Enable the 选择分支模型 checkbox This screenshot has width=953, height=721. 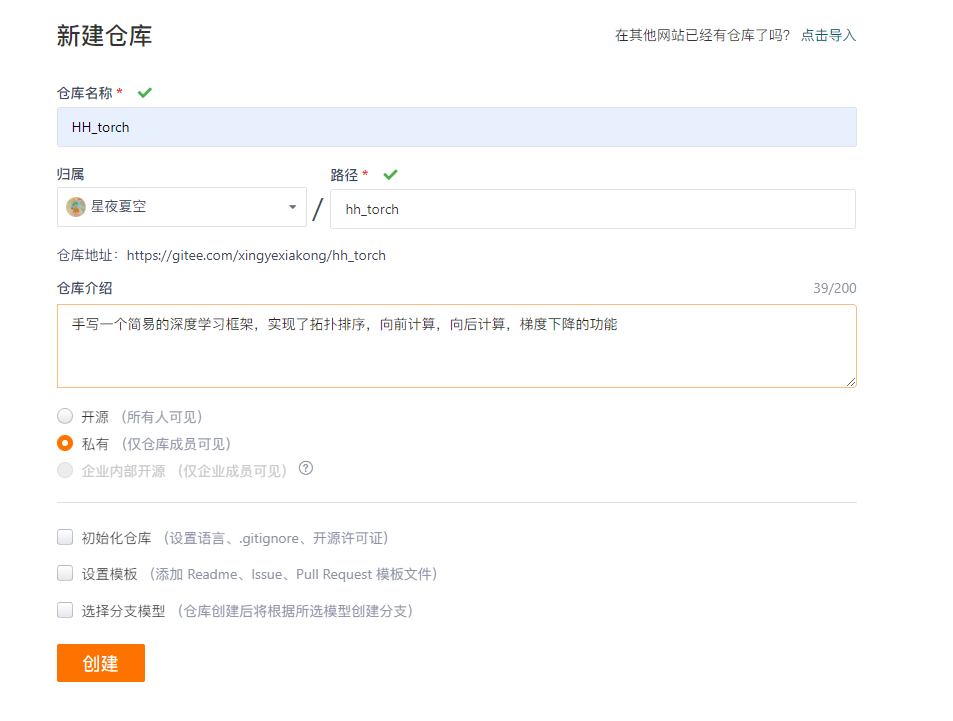click(65, 610)
